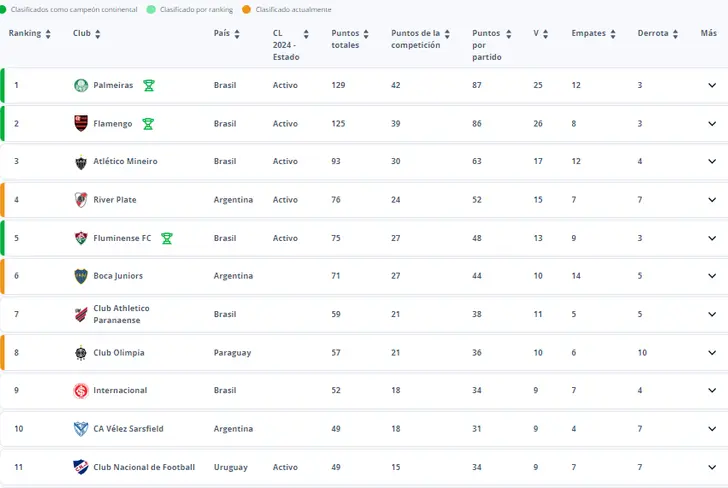Sort by V column arrows
This screenshot has height=488, width=728.
coord(545,33)
